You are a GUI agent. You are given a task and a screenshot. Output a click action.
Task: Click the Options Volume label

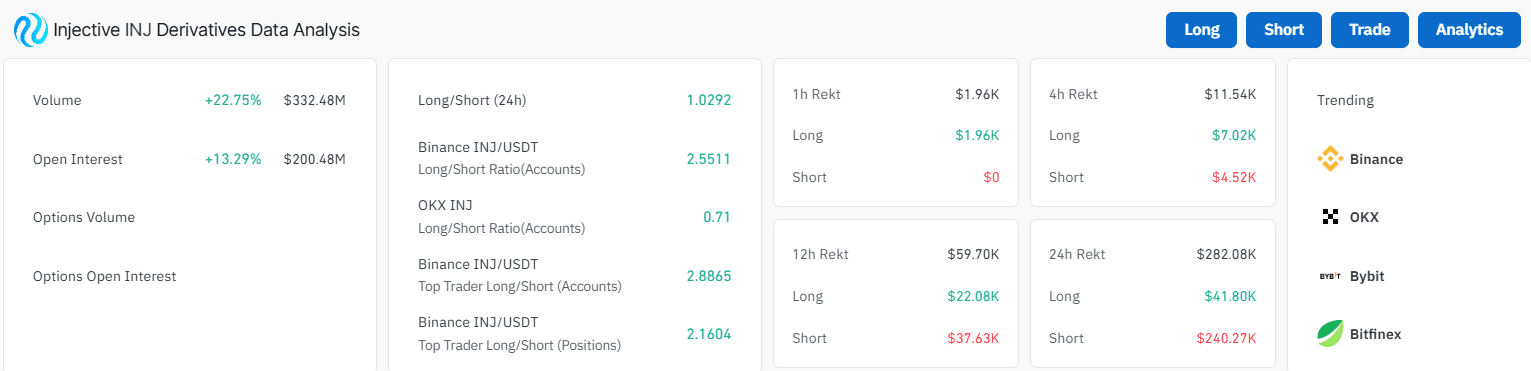click(84, 217)
